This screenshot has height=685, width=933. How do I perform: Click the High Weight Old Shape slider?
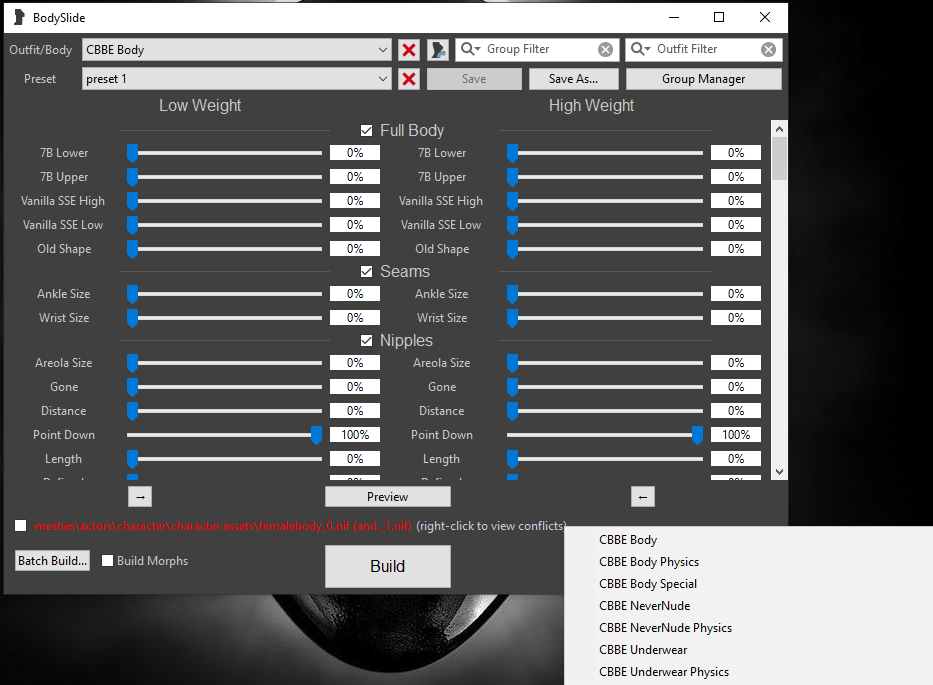tap(605, 249)
